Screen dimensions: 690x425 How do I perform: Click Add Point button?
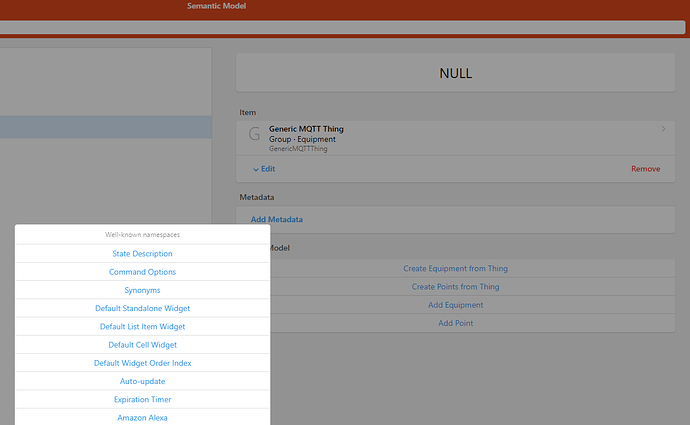(x=455, y=323)
